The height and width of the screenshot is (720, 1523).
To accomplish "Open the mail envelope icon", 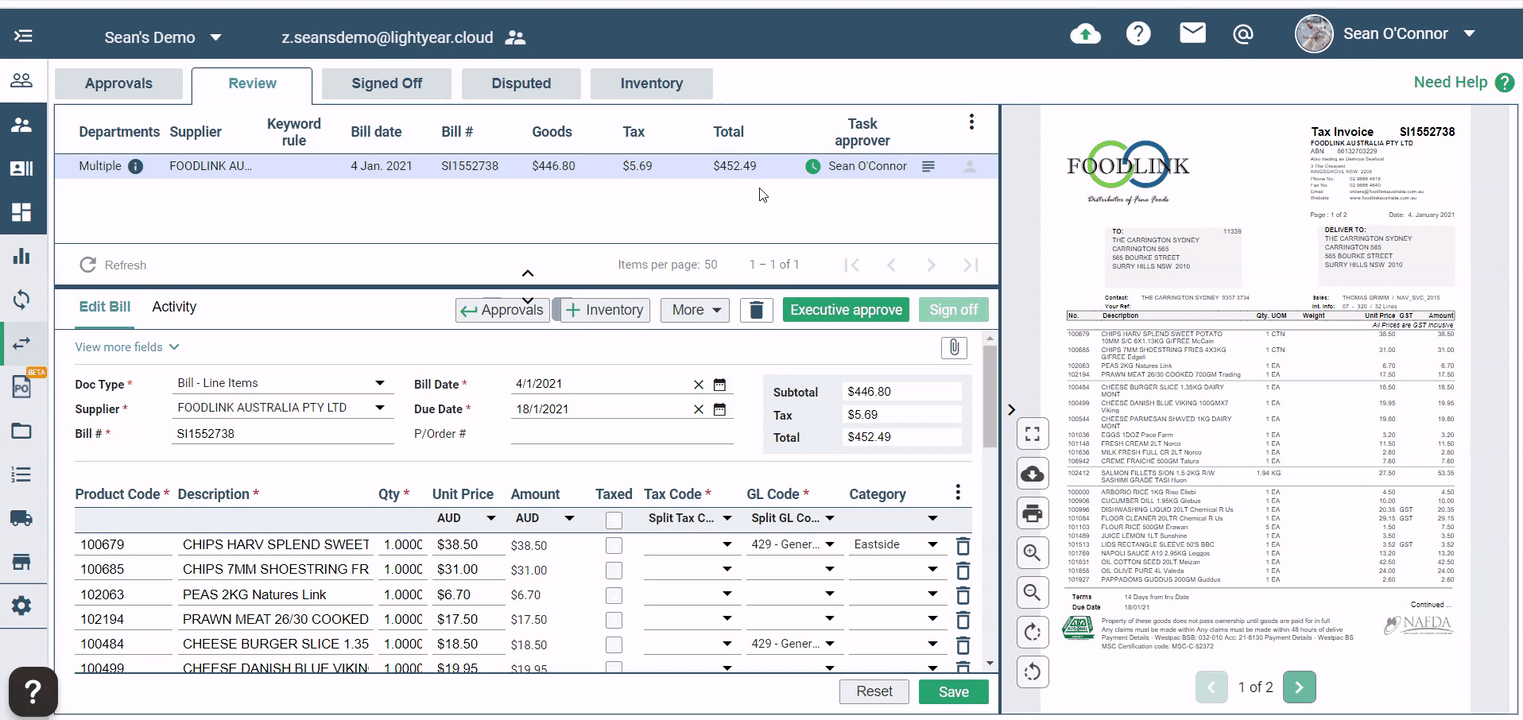I will 1192,34.
